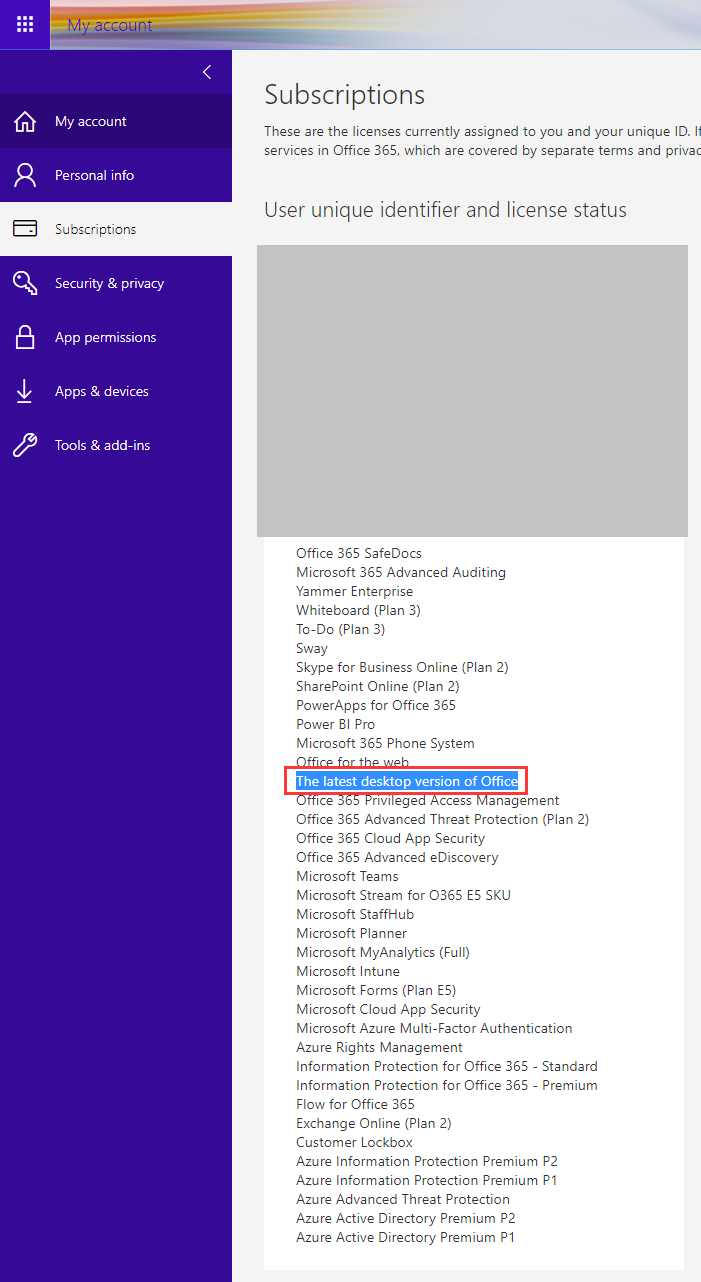Select Information Protection for Office 365 - Standard

click(x=447, y=1066)
